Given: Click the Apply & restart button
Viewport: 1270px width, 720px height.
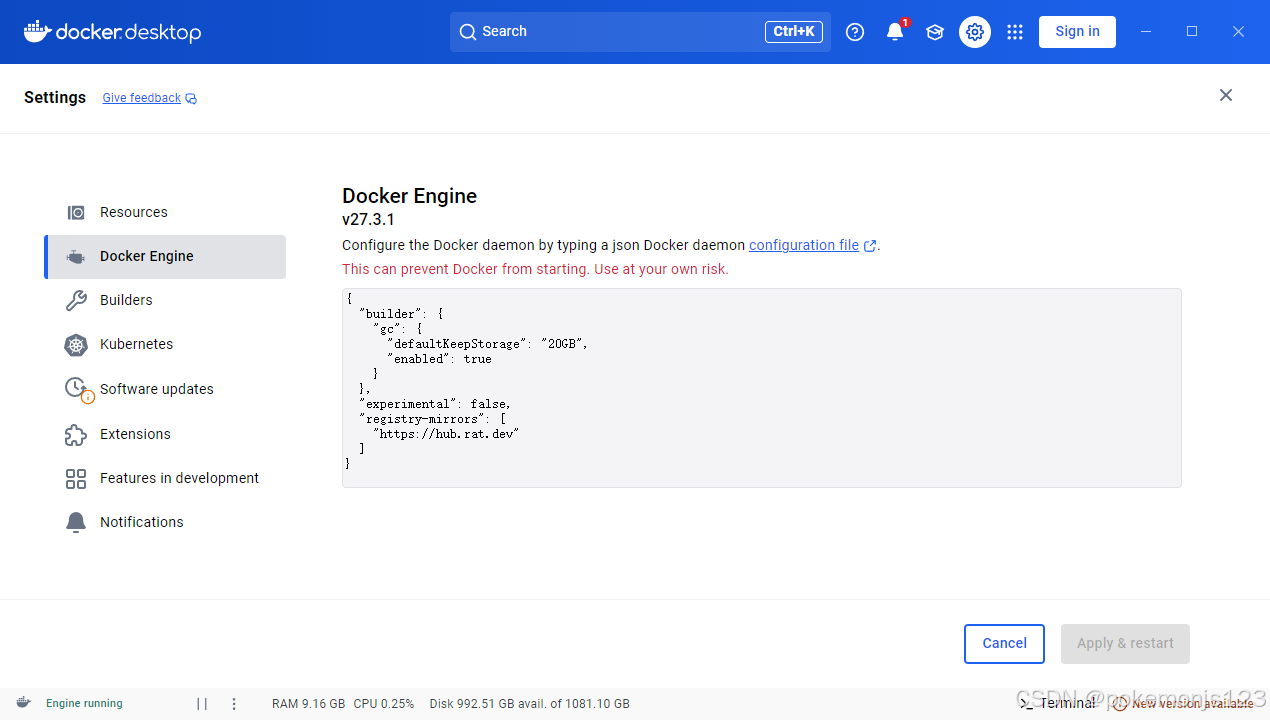Looking at the screenshot, I should [1125, 643].
